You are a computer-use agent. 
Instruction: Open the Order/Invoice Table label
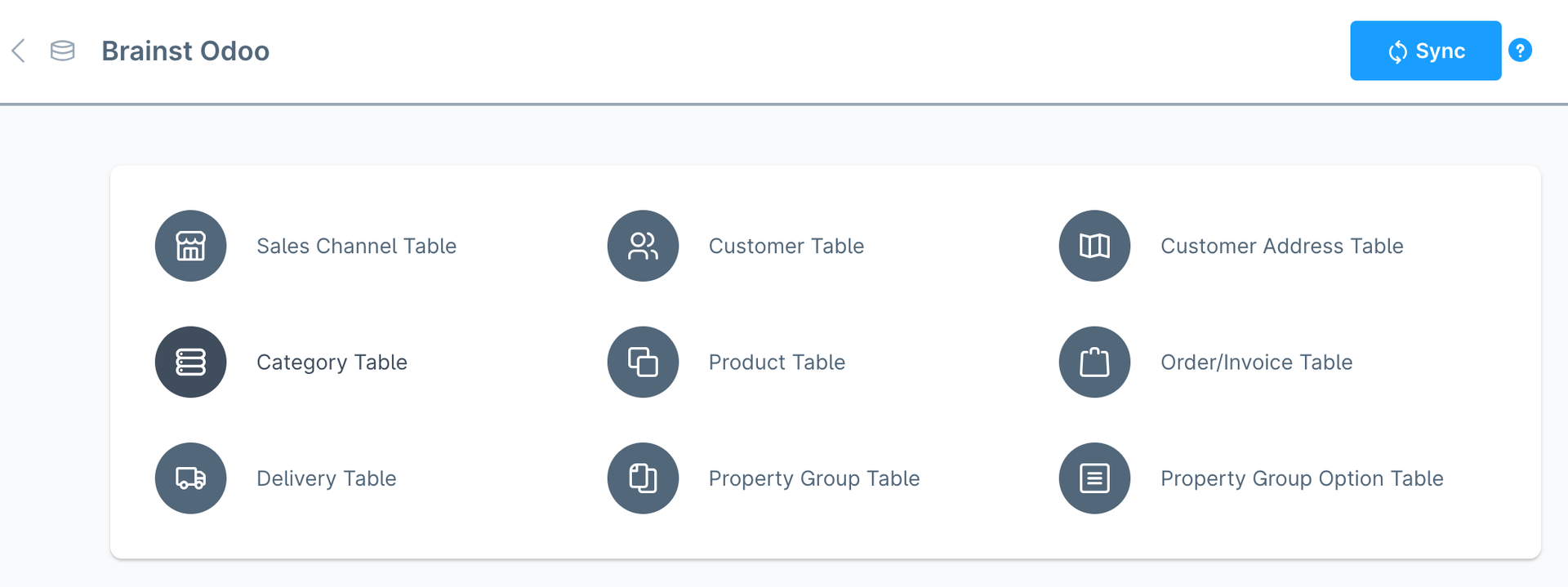point(1256,362)
